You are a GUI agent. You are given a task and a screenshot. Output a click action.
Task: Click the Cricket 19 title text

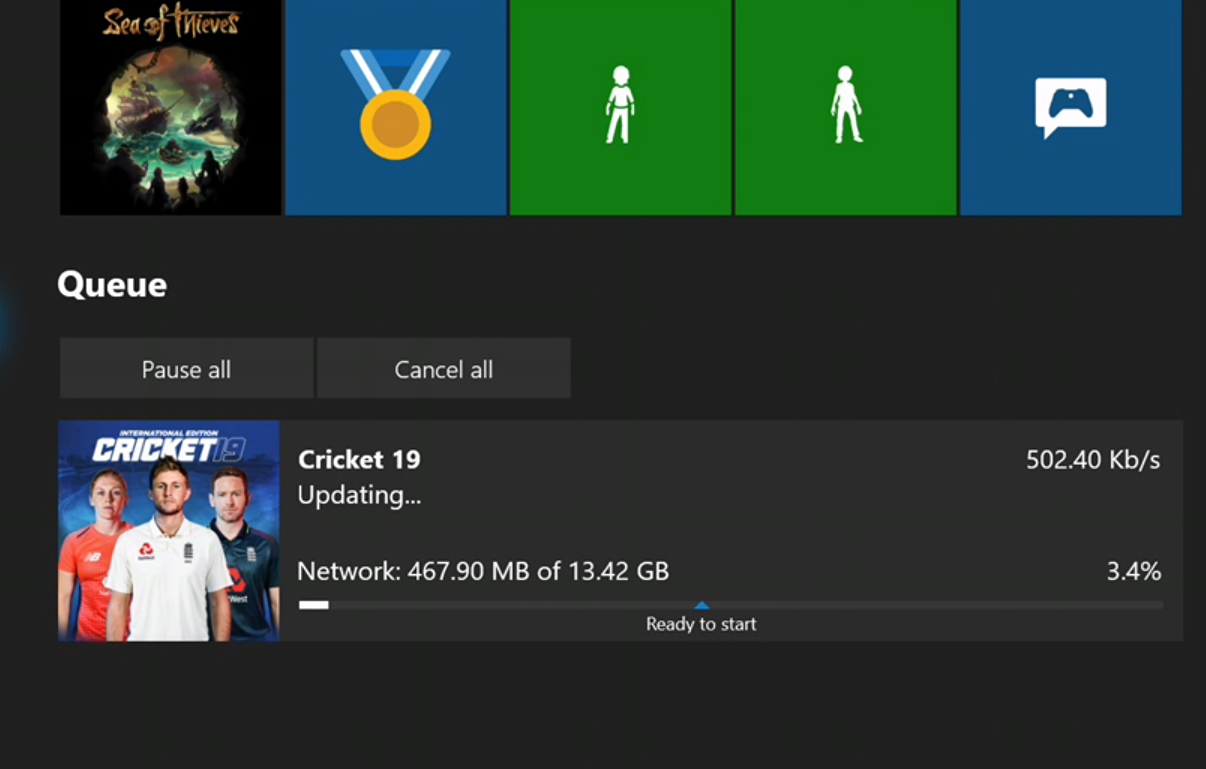(x=359, y=460)
